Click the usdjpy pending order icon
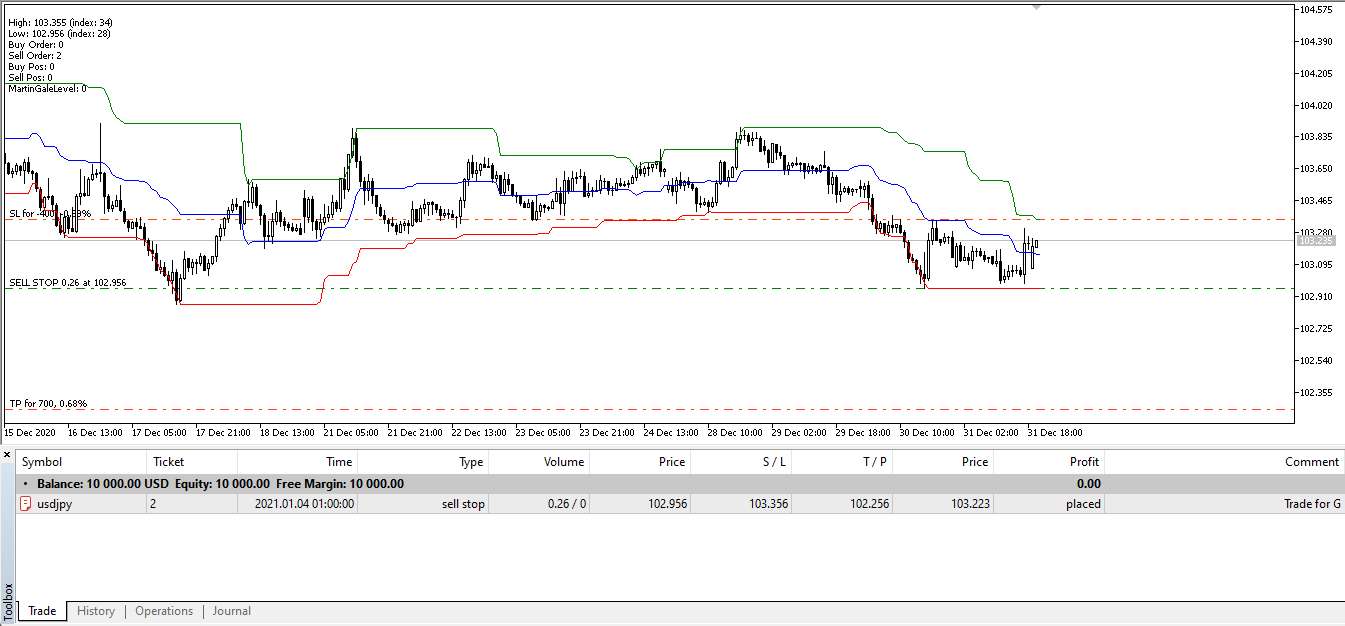This screenshot has height=626, width=1345. [26, 504]
